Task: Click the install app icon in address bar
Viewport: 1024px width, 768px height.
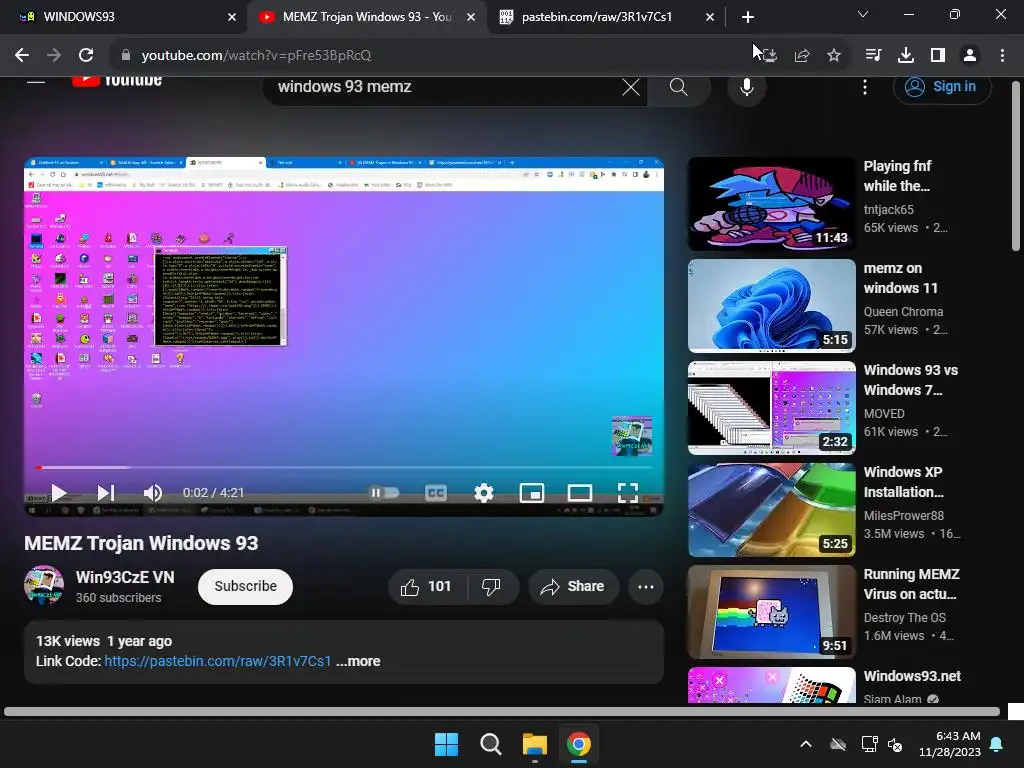Action: point(770,56)
